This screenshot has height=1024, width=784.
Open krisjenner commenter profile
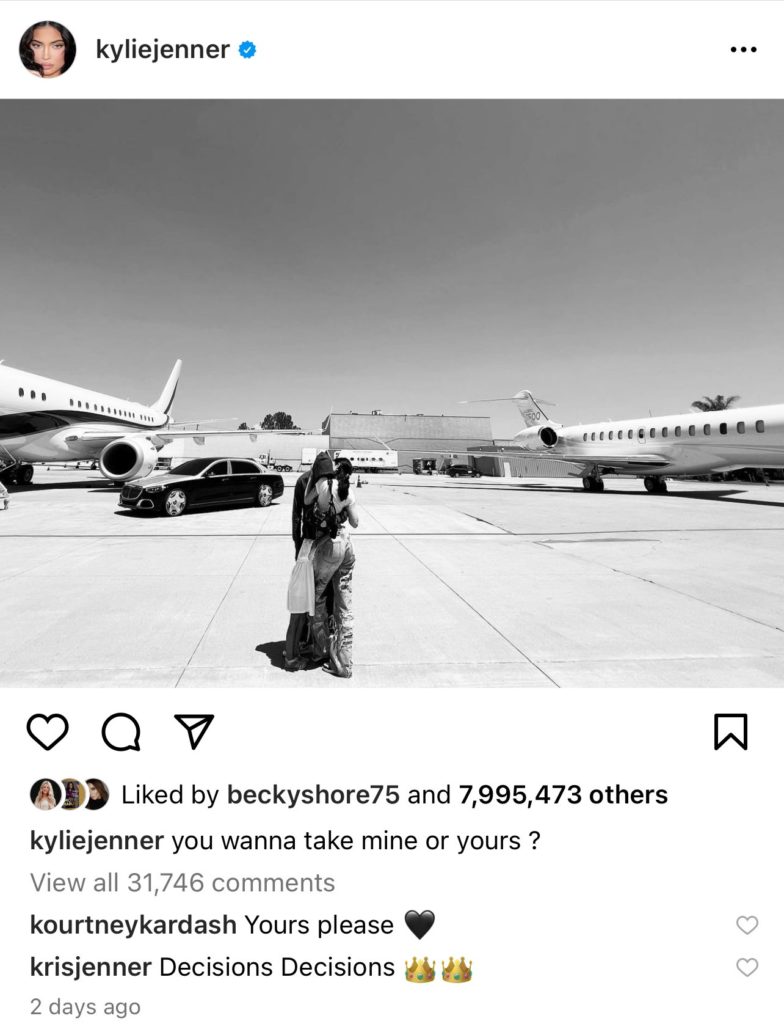pos(91,967)
